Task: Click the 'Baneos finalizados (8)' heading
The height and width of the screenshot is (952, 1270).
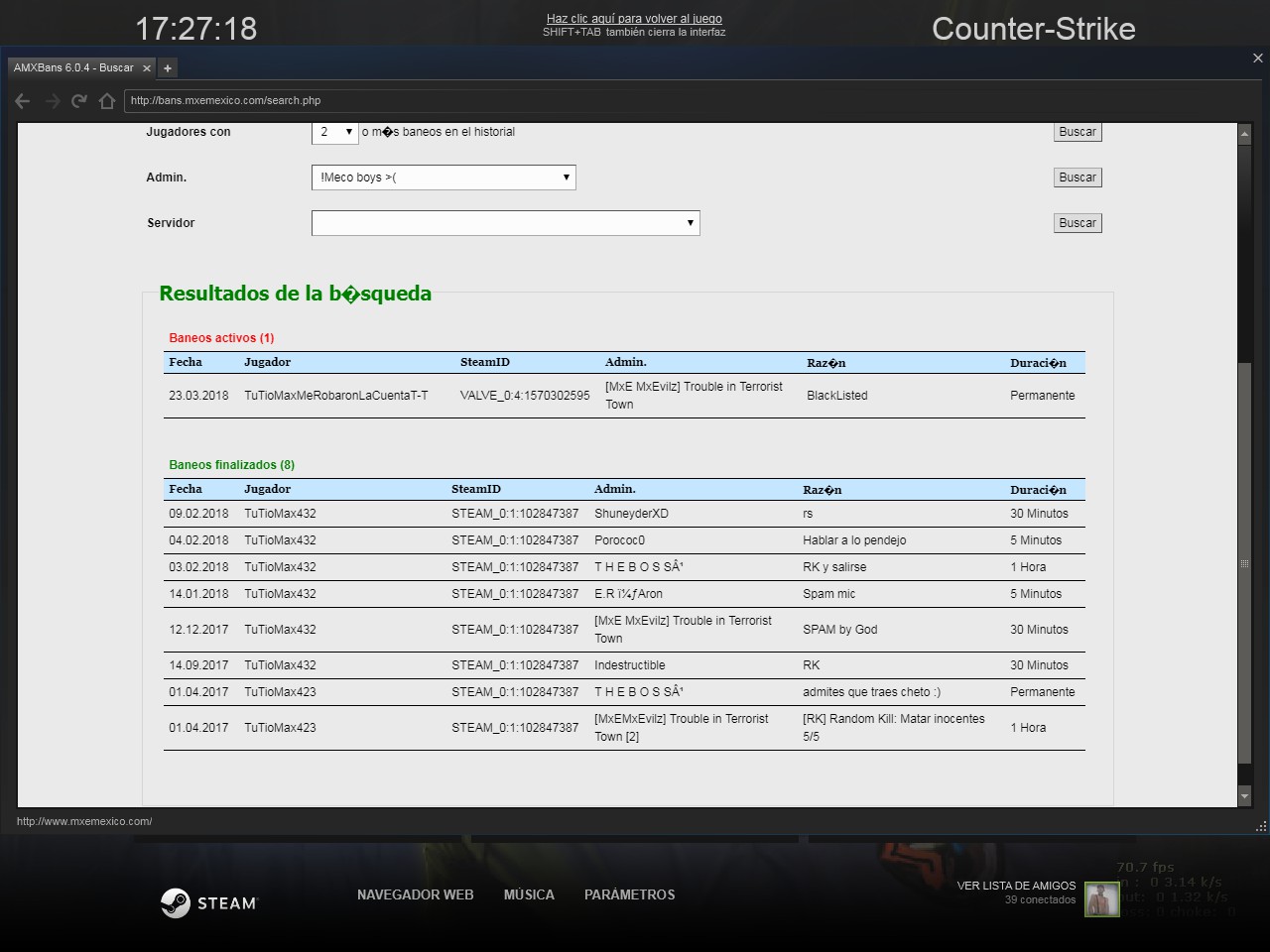Action: [231, 465]
